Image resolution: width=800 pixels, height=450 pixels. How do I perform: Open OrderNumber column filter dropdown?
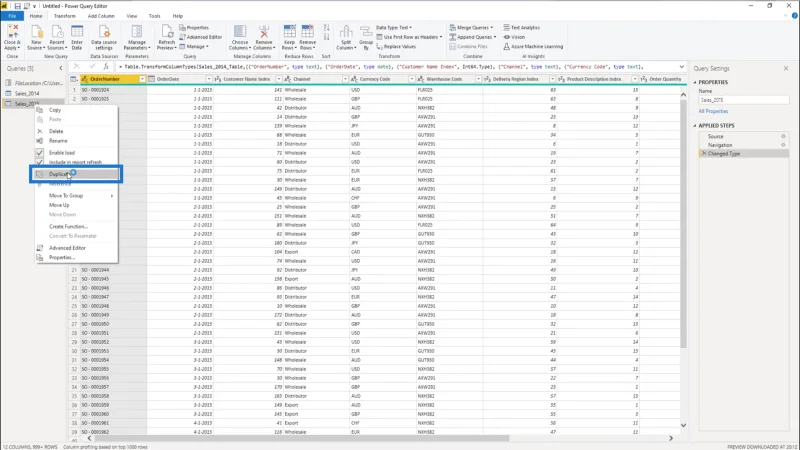[x=142, y=79]
